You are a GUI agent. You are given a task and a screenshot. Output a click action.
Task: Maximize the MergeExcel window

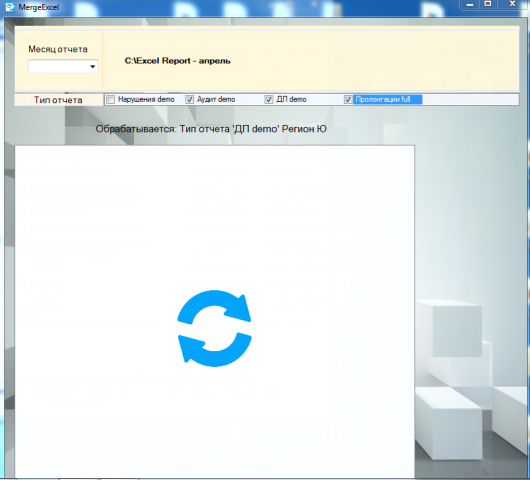[488, 4]
